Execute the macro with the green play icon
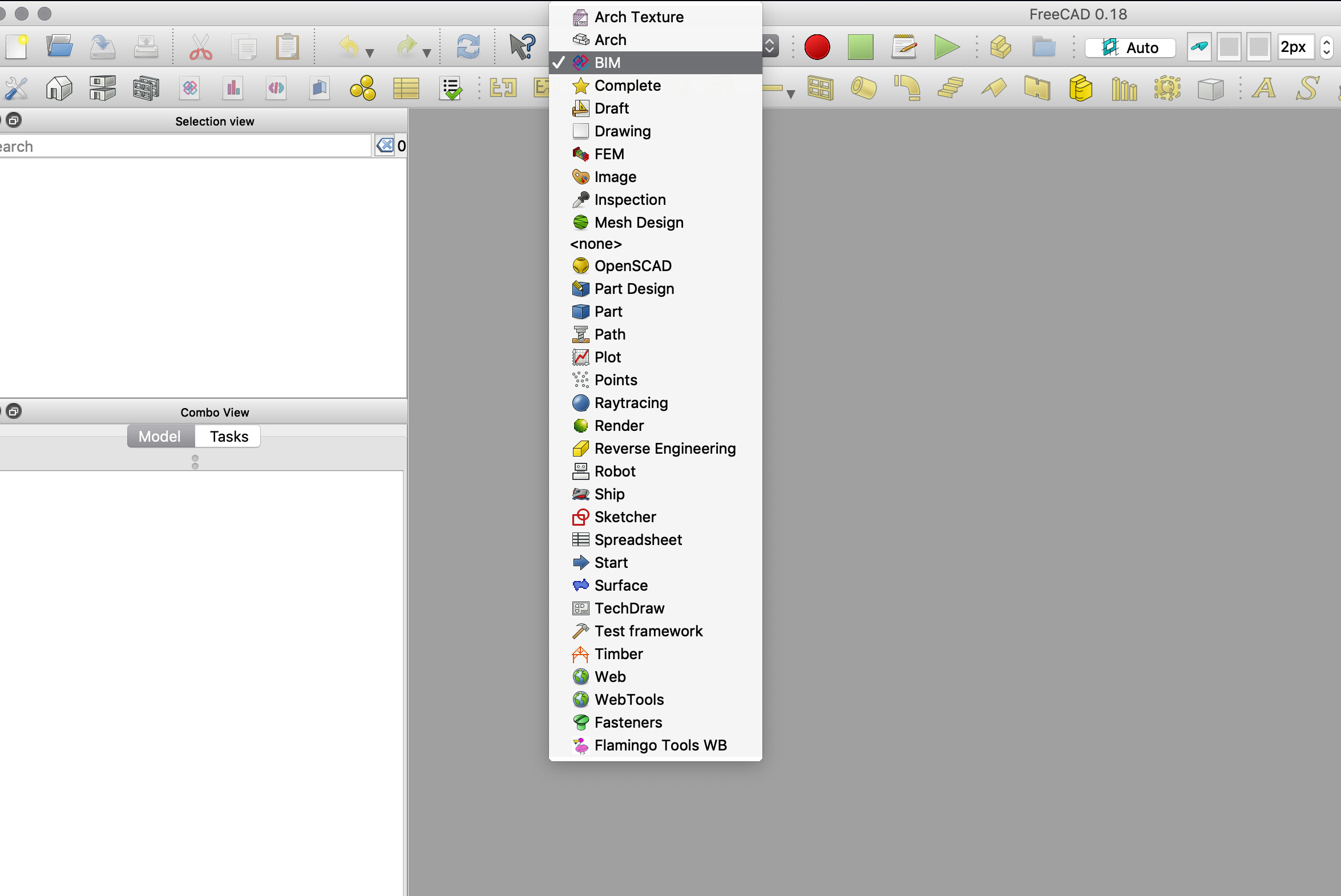The width and height of the screenshot is (1341, 896). pyautogui.click(x=947, y=47)
